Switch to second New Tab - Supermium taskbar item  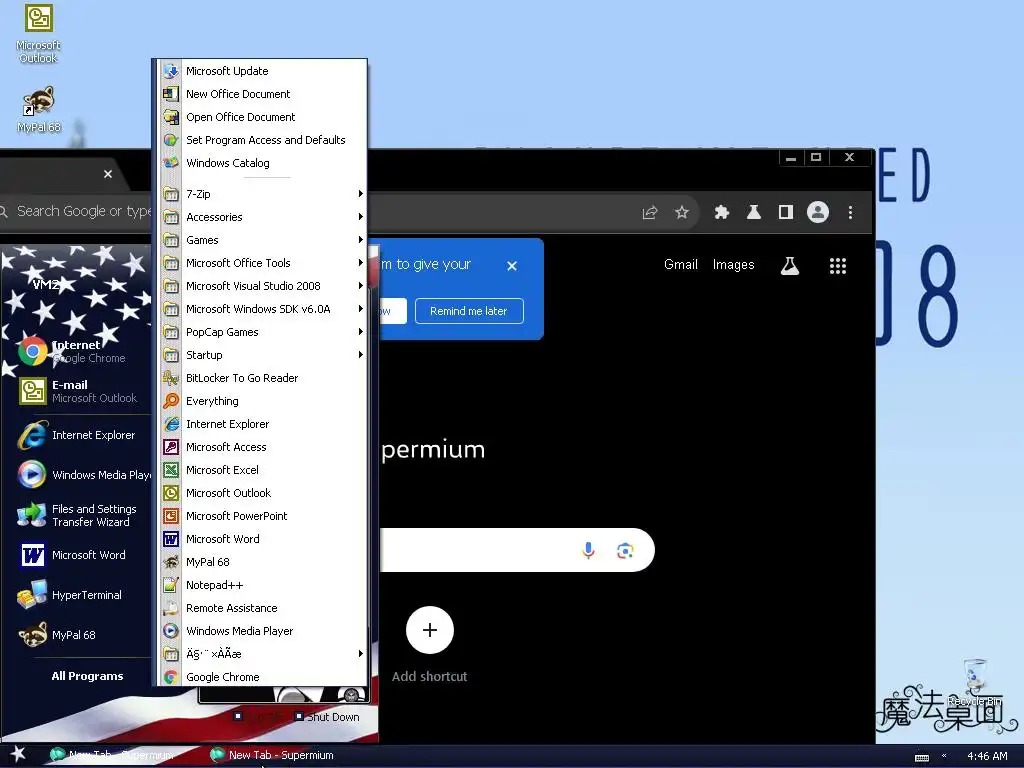point(273,755)
